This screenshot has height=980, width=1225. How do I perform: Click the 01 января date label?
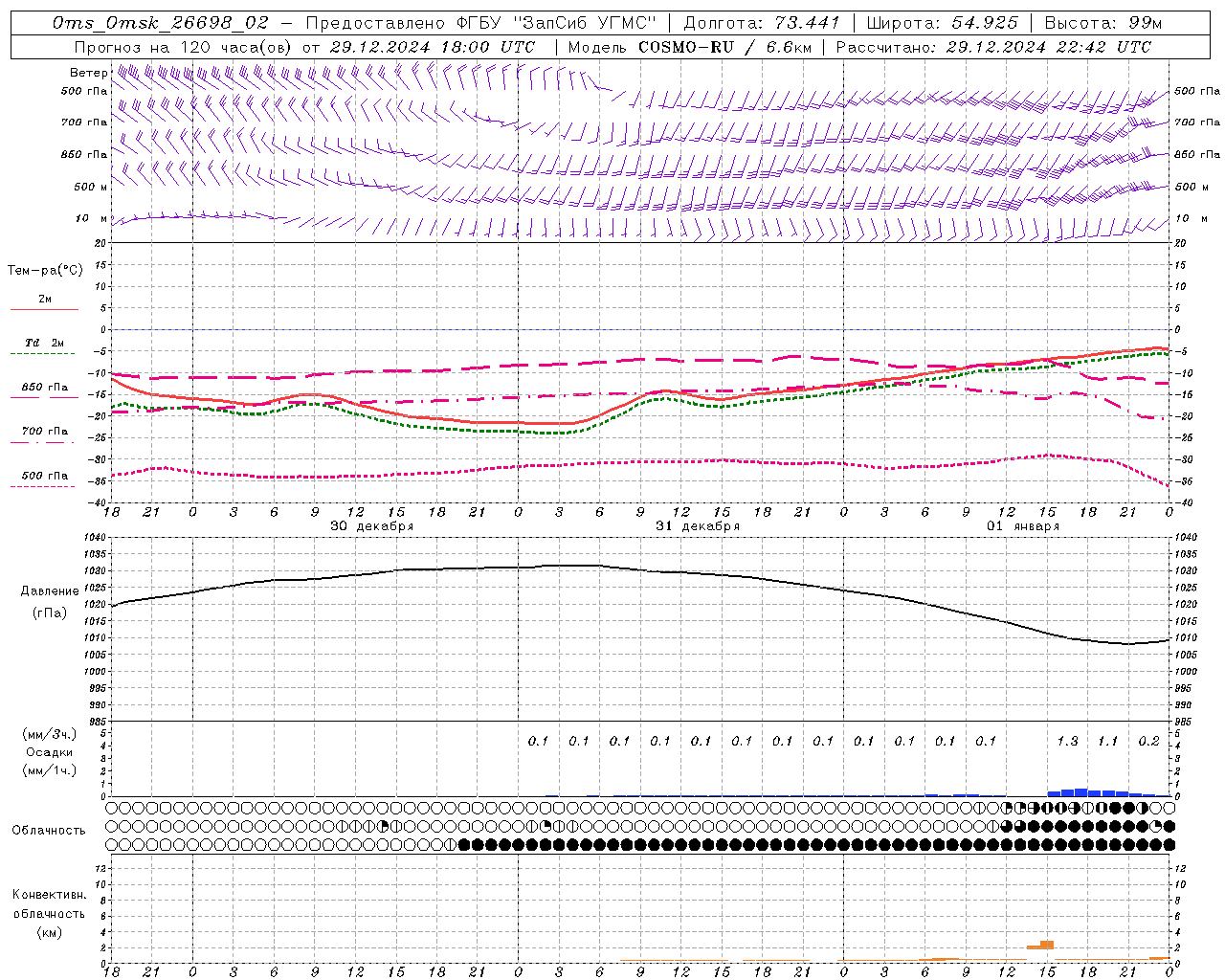coord(1023,526)
